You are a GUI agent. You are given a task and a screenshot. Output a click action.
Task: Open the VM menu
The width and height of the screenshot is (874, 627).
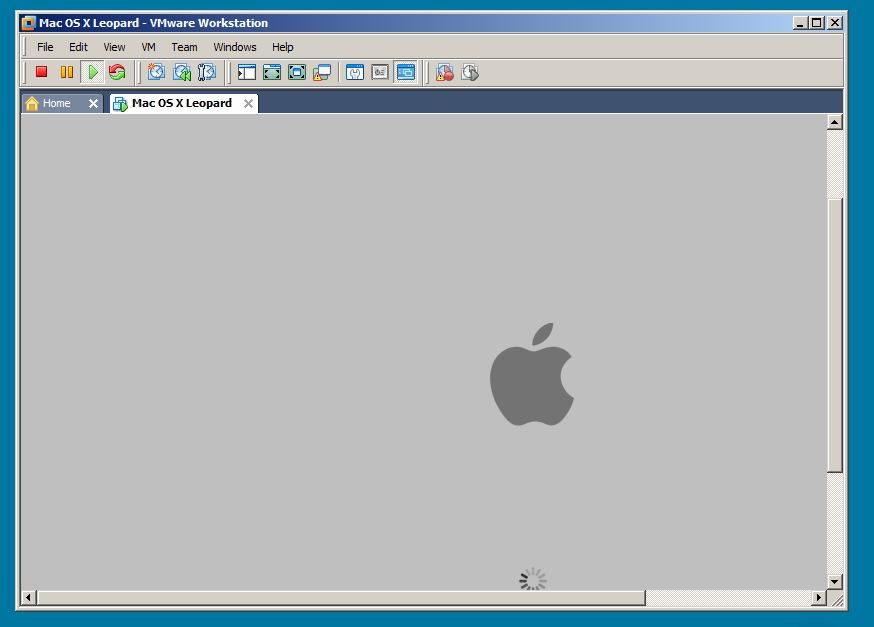[148, 47]
